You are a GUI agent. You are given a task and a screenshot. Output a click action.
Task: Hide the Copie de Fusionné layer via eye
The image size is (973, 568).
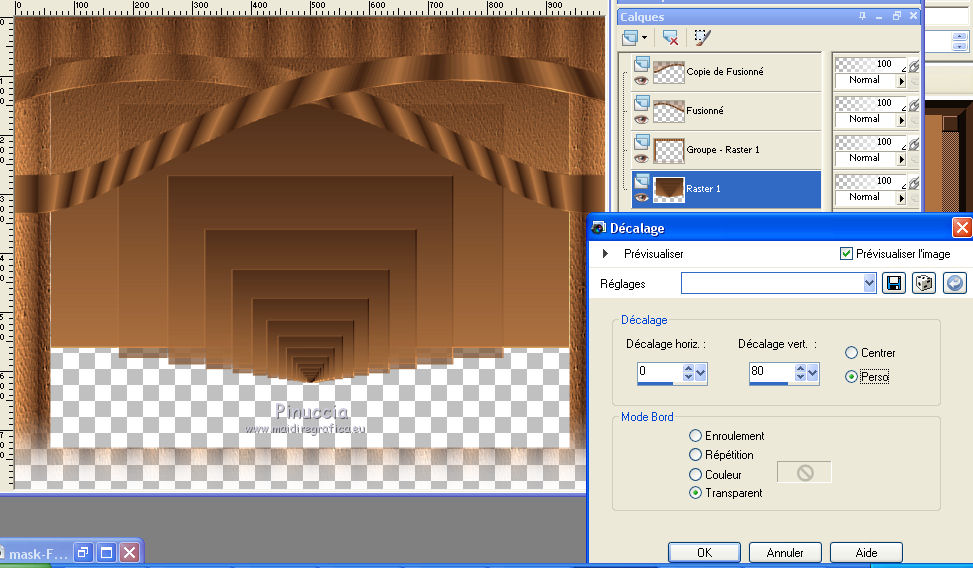[641, 80]
